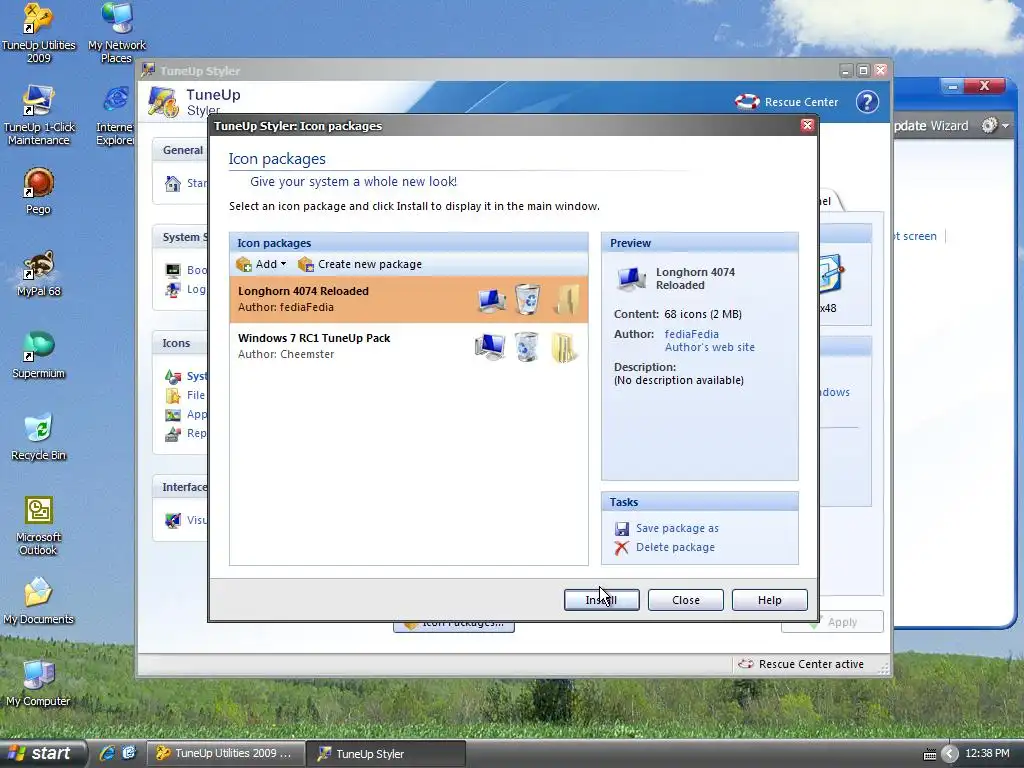Viewport: 1024px width, 768px height.
Task: Select the Windows 7 RC1 TuneUp Pack
Action: [409, 346]
